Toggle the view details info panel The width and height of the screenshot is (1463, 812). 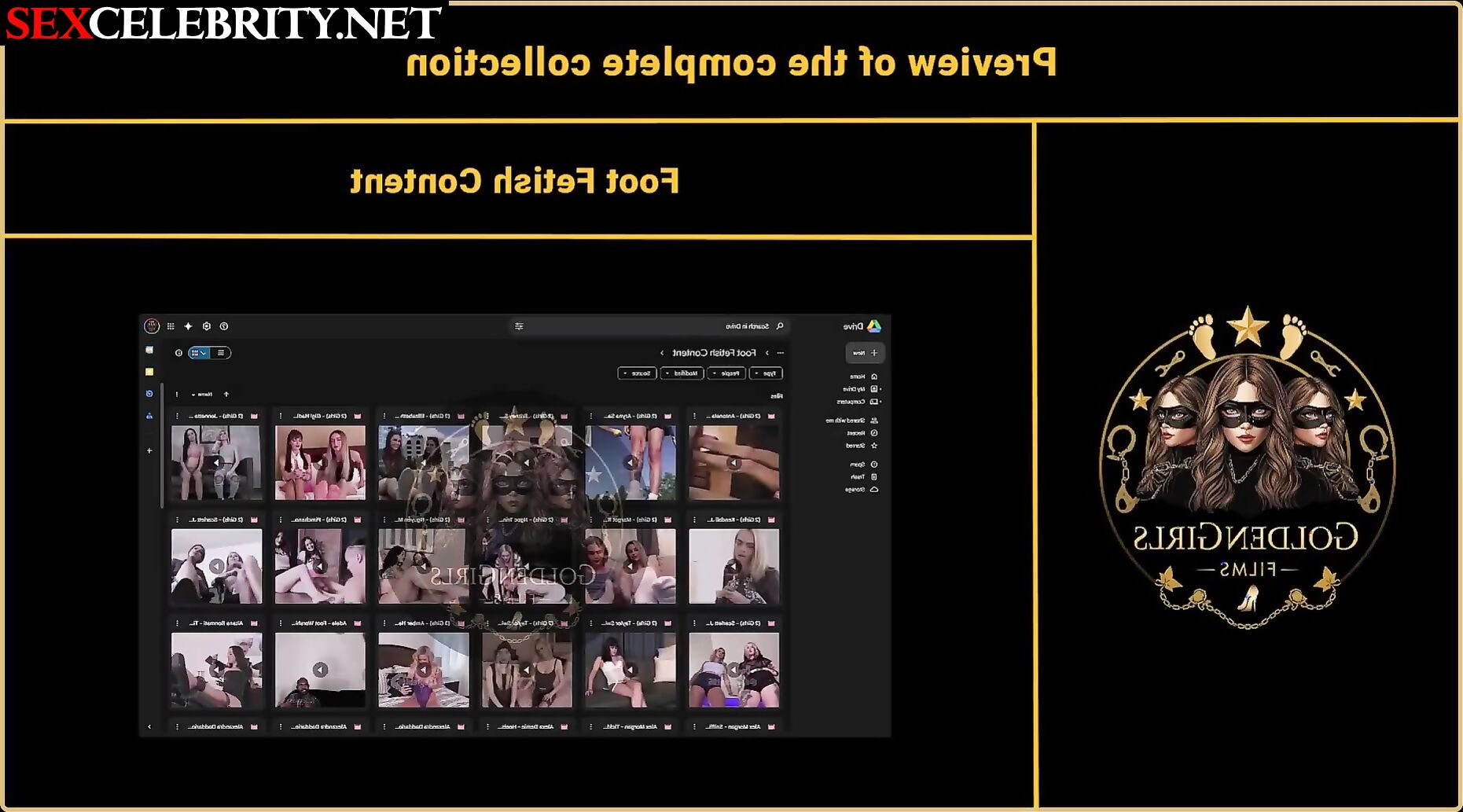tap(178, 353)
